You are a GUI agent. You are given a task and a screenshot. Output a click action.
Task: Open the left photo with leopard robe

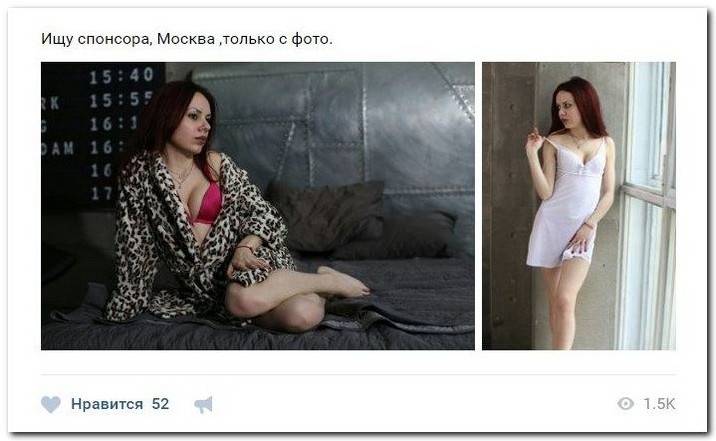pos(258,206)
